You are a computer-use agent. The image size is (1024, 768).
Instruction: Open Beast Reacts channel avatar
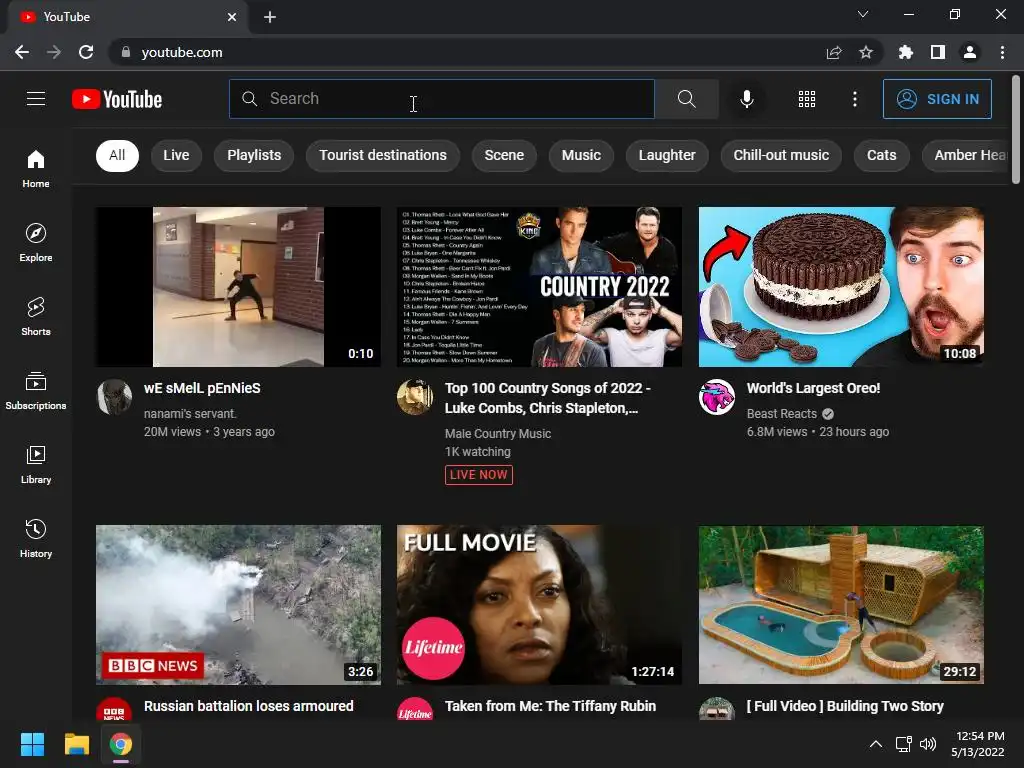(716, 397)
